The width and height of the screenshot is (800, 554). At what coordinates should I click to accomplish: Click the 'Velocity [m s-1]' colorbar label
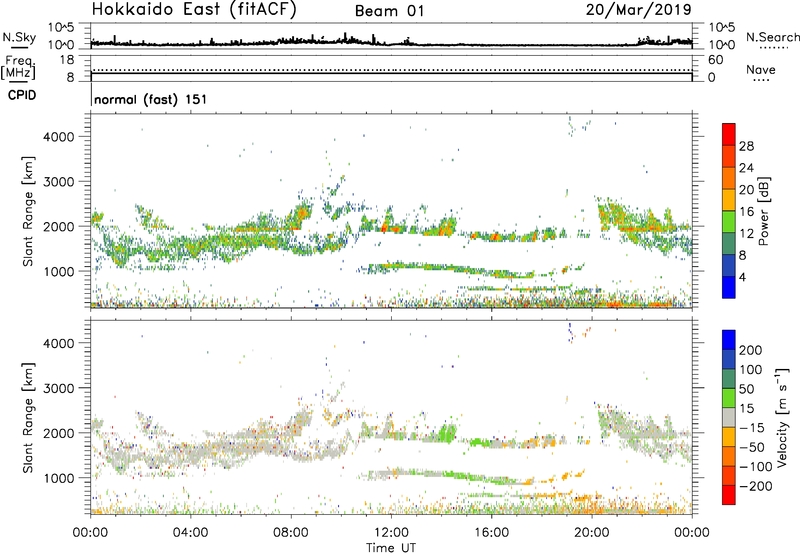pos(782,417)
